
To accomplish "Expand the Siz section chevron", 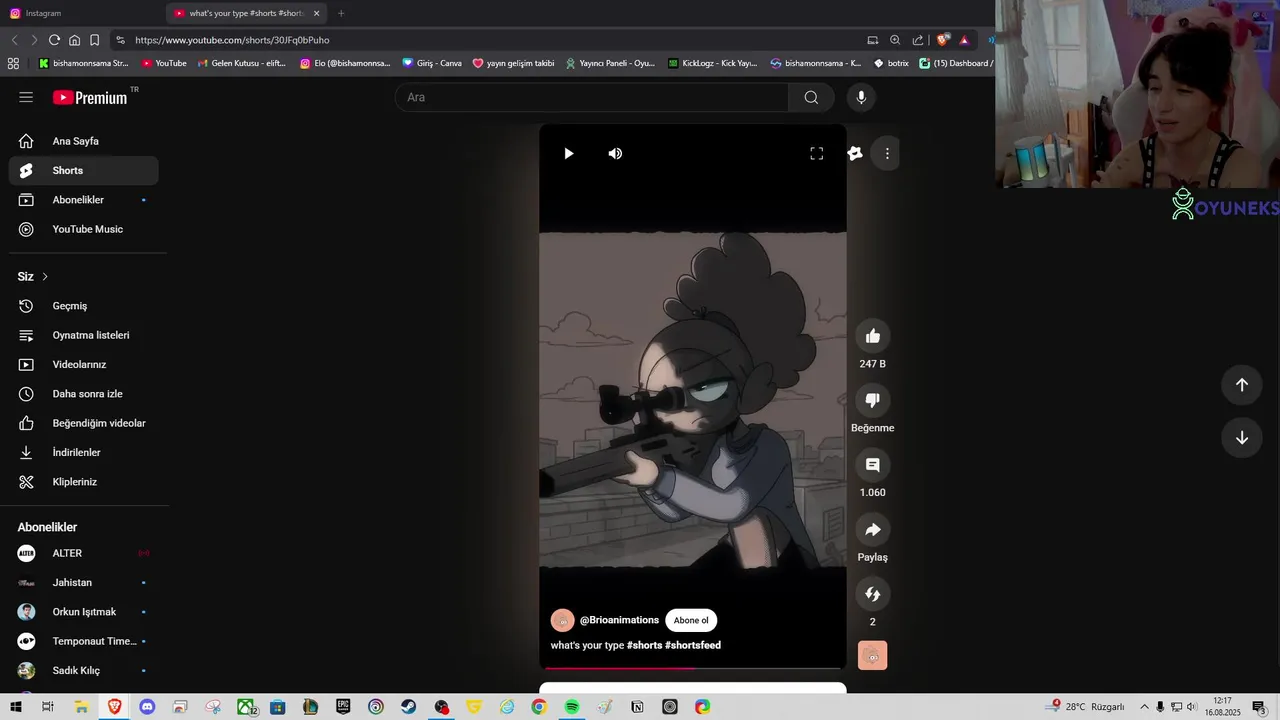I will click(x=45, y=277).
